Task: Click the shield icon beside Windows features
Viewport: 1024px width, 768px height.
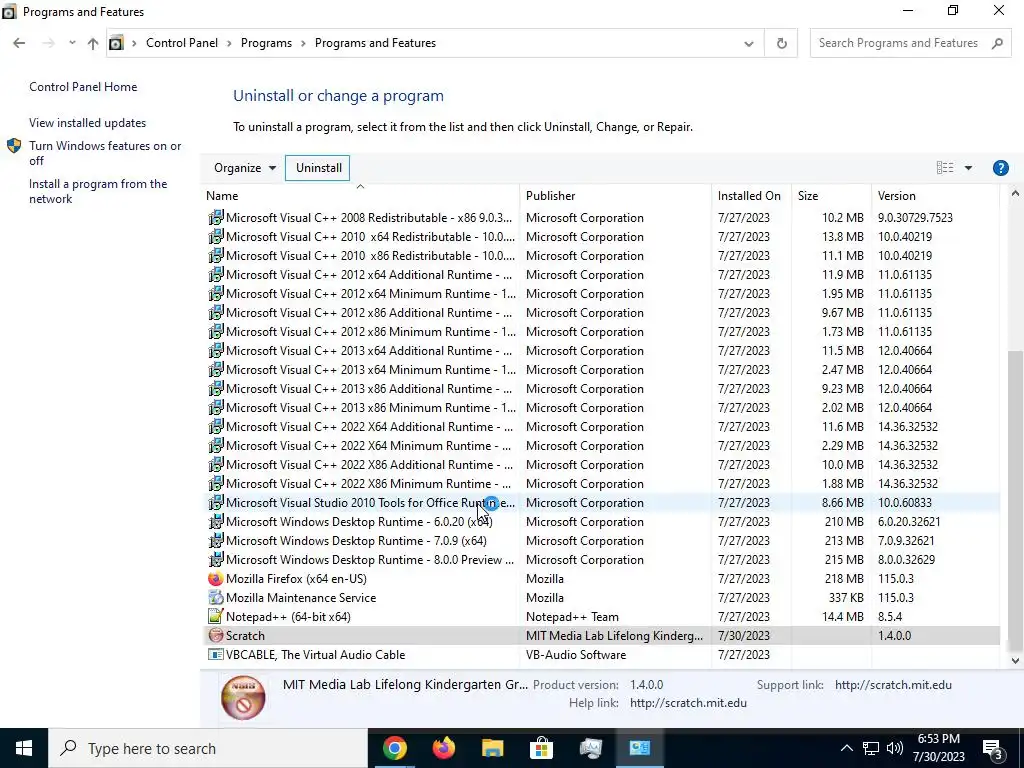Action: 14,146
